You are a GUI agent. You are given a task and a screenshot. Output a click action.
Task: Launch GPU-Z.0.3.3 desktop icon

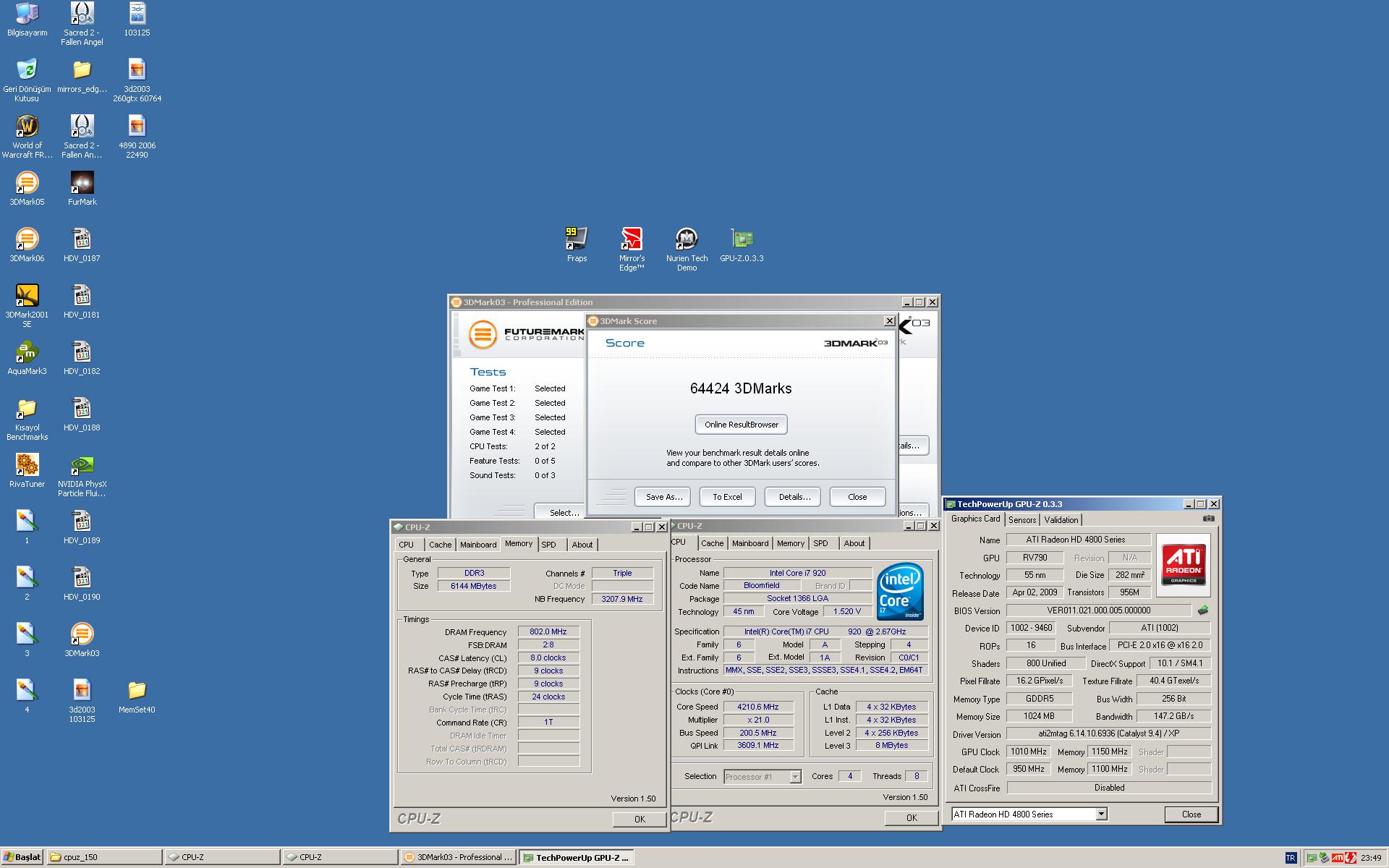742,245
